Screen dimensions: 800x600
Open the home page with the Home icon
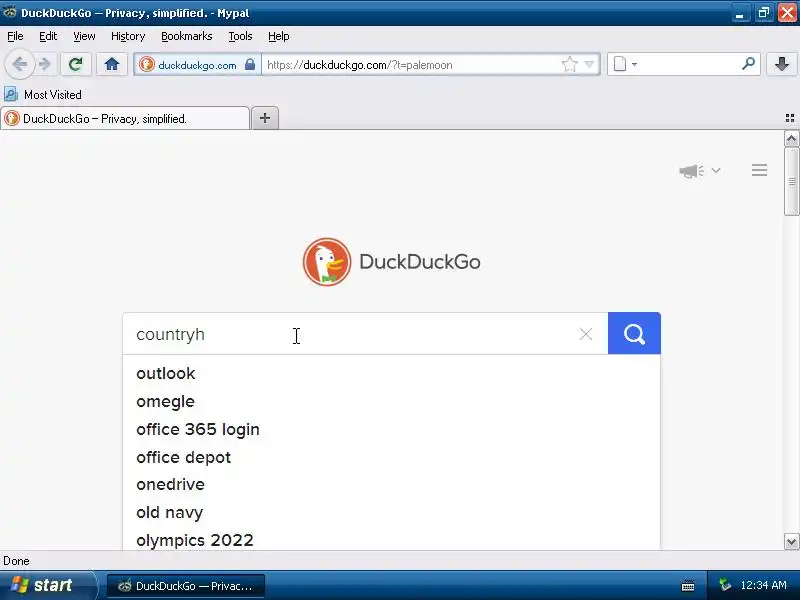112,64
